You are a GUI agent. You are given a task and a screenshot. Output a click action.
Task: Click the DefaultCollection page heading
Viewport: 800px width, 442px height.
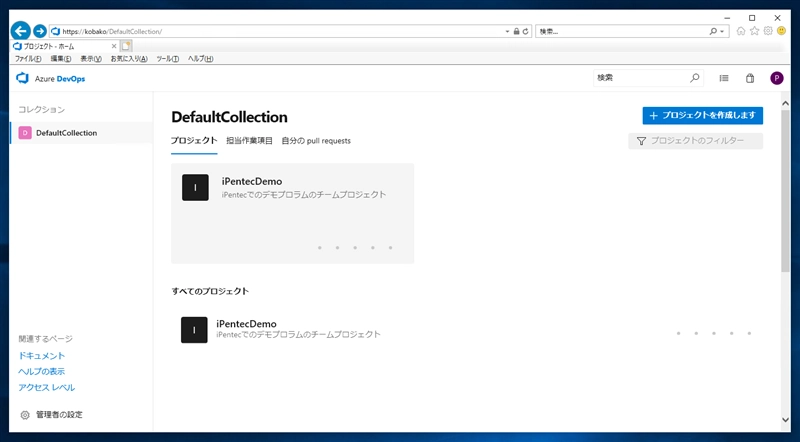click(230, 117)
